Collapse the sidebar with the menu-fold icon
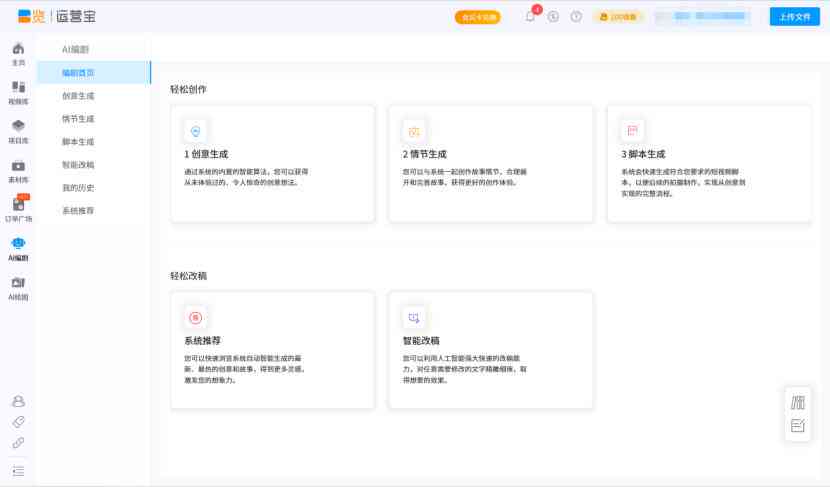This screenshot has width=830, height=487. (18, 471)
